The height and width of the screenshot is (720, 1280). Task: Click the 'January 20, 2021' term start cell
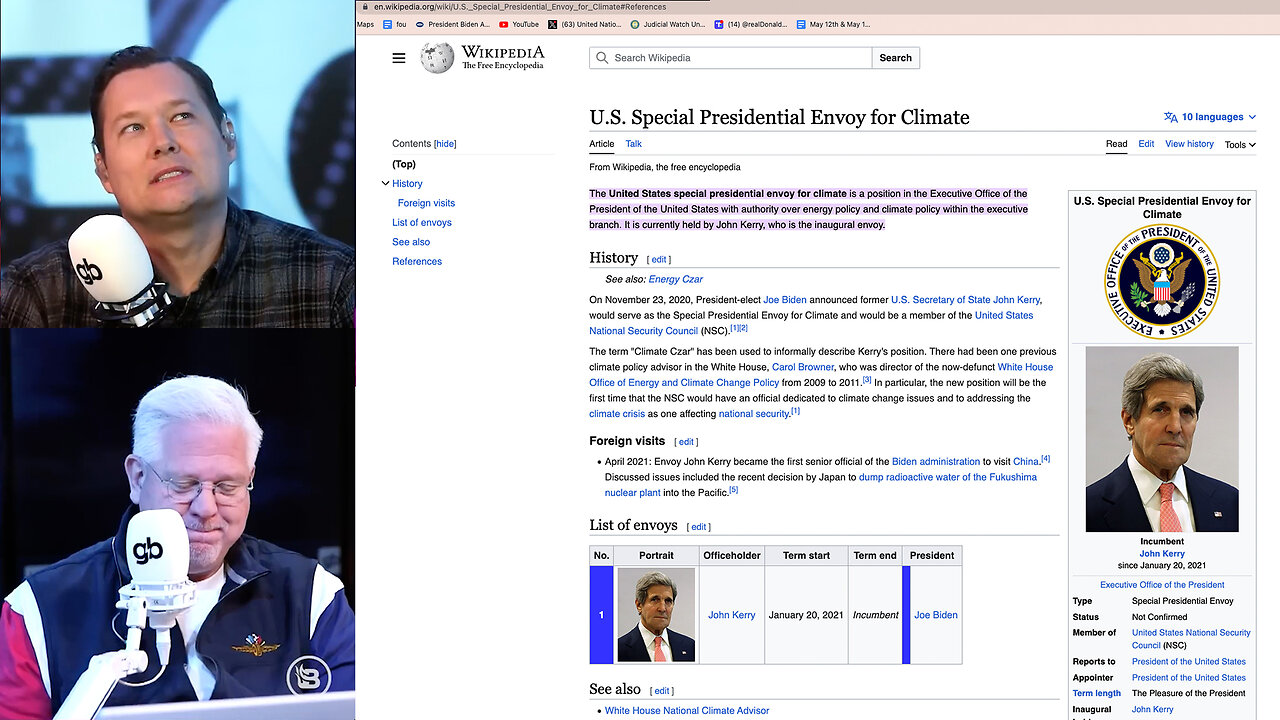coord(806,615)
